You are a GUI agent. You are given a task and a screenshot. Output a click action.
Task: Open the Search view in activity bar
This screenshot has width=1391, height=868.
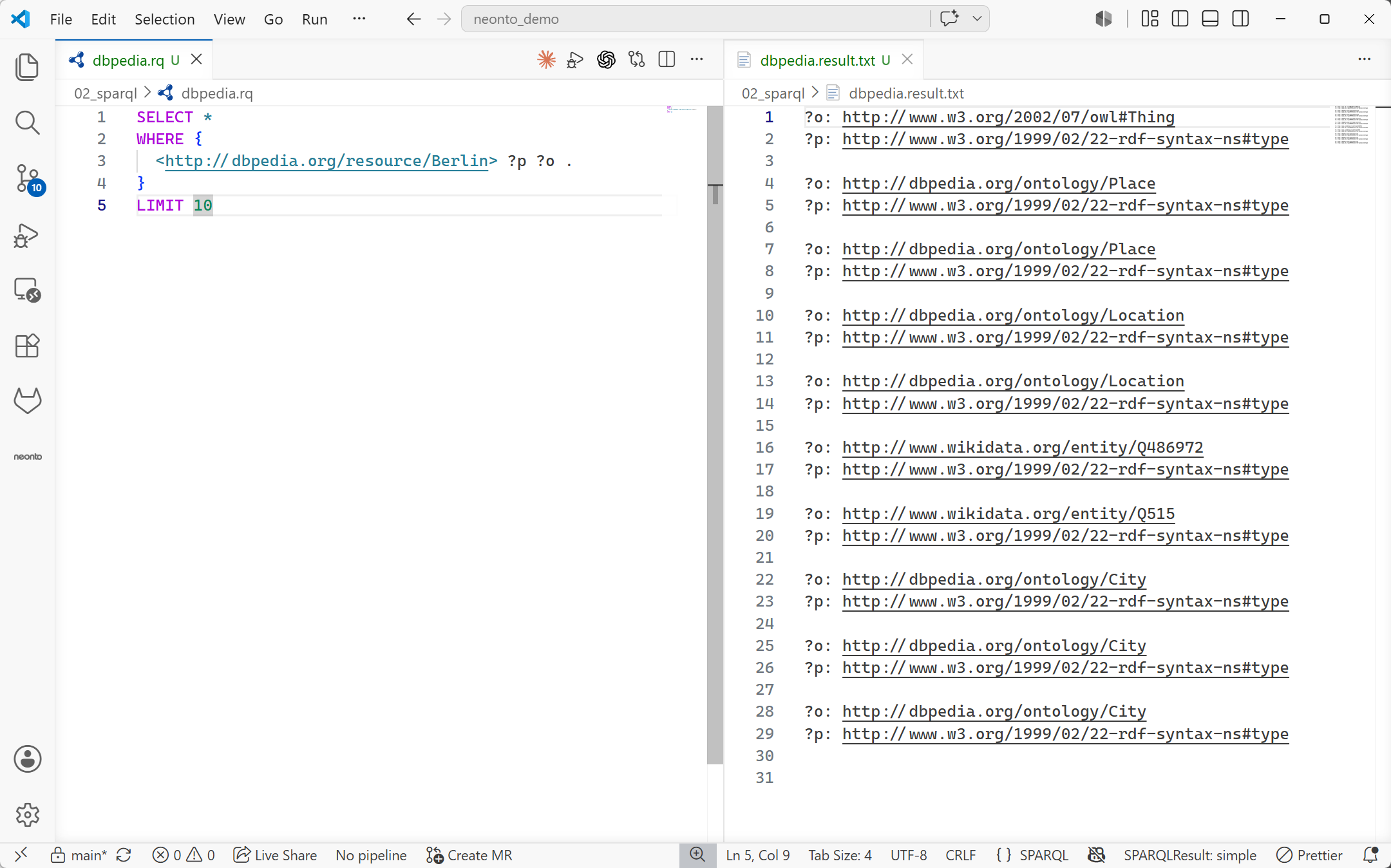pos(27,122)
